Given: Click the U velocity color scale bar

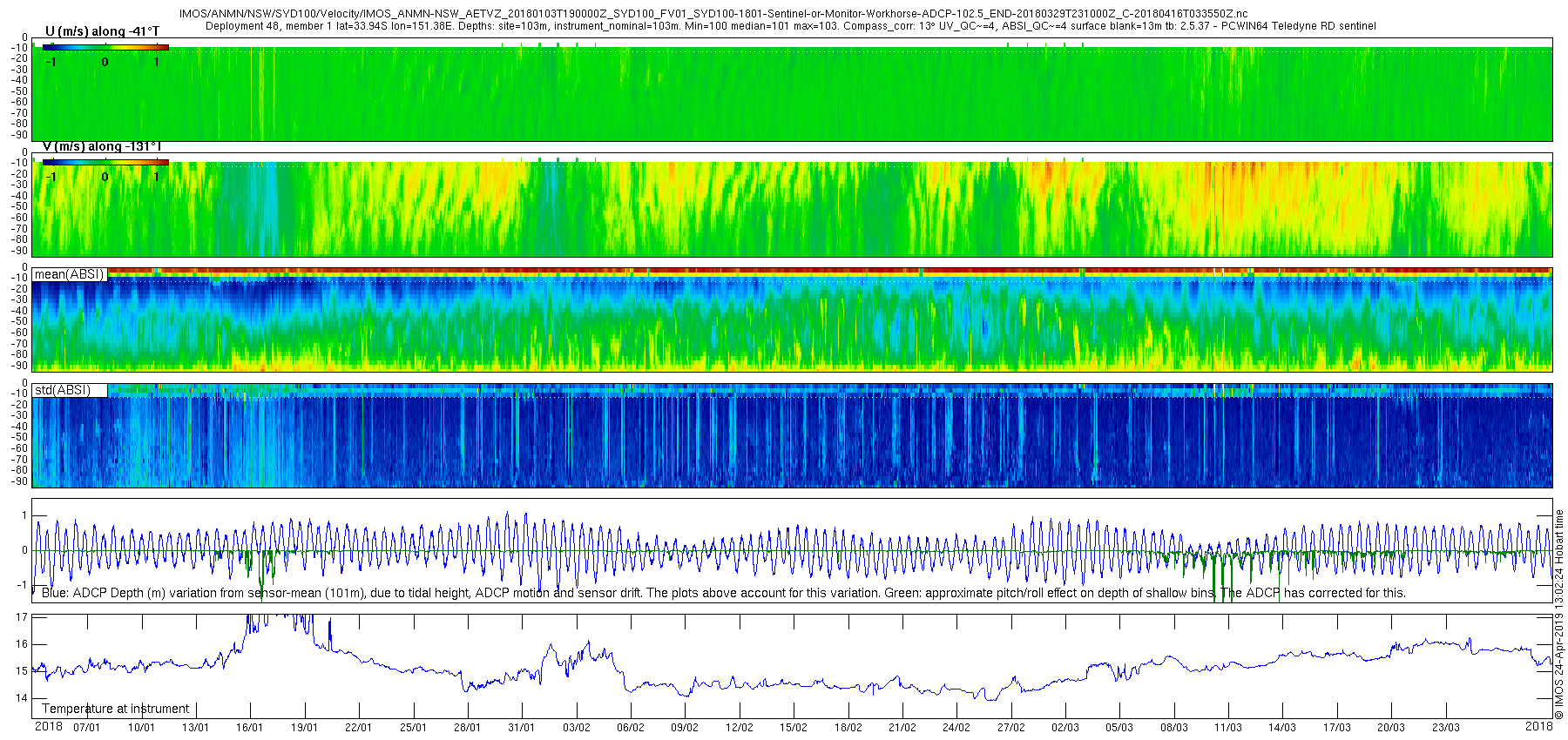Looking at the screenshot, I should coord(105,47).
